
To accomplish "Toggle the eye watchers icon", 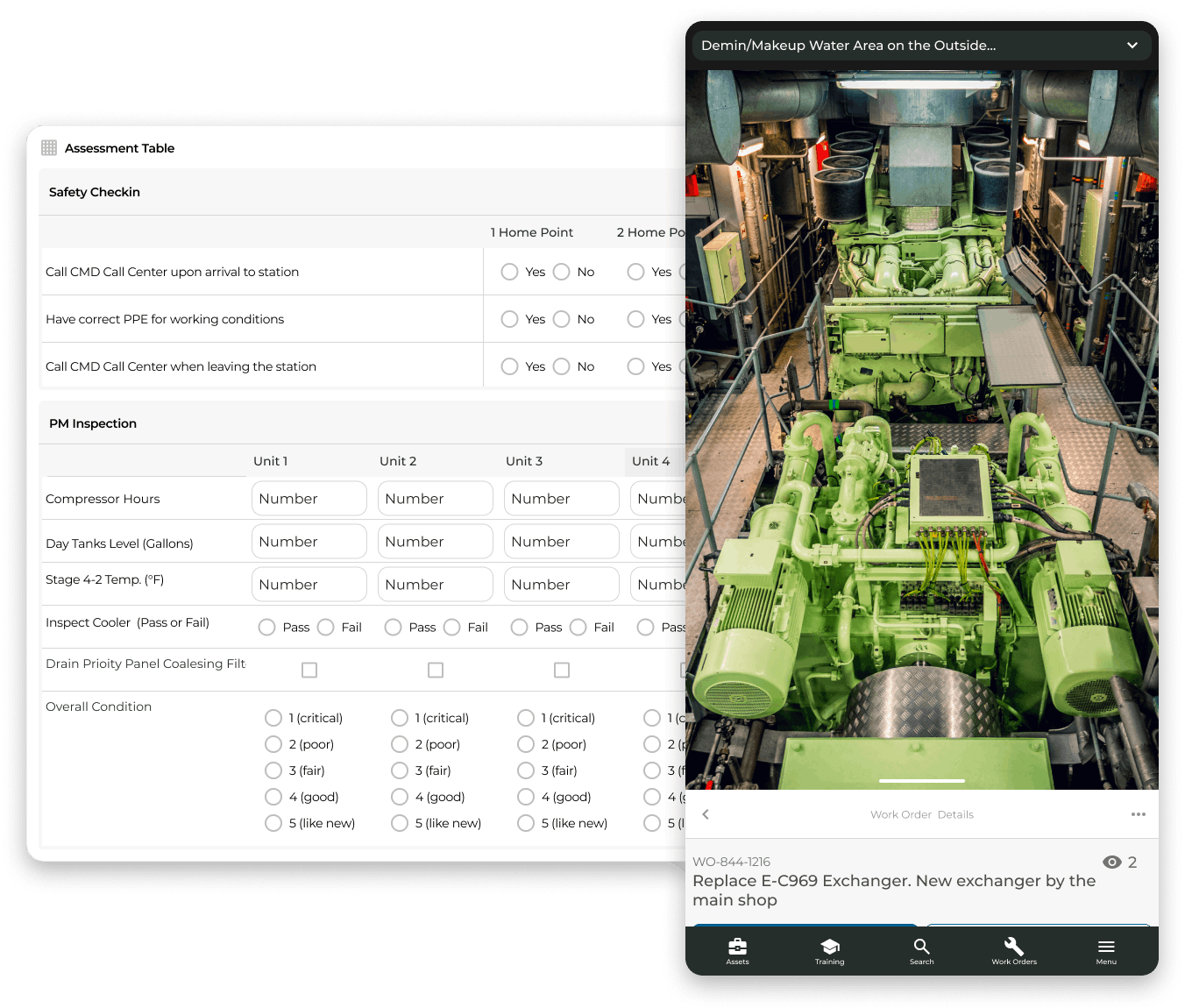I will click(x=1112, y=862).
